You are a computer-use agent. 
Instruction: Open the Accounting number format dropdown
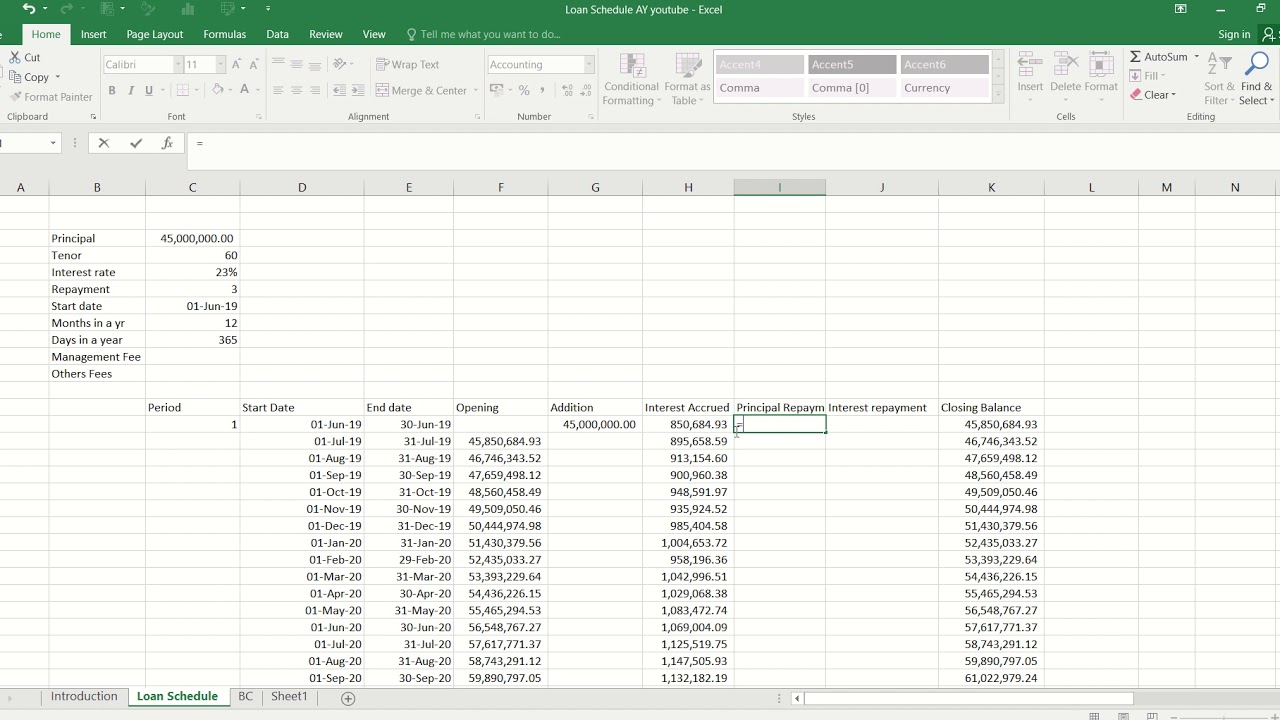click(x=589, y=64)
